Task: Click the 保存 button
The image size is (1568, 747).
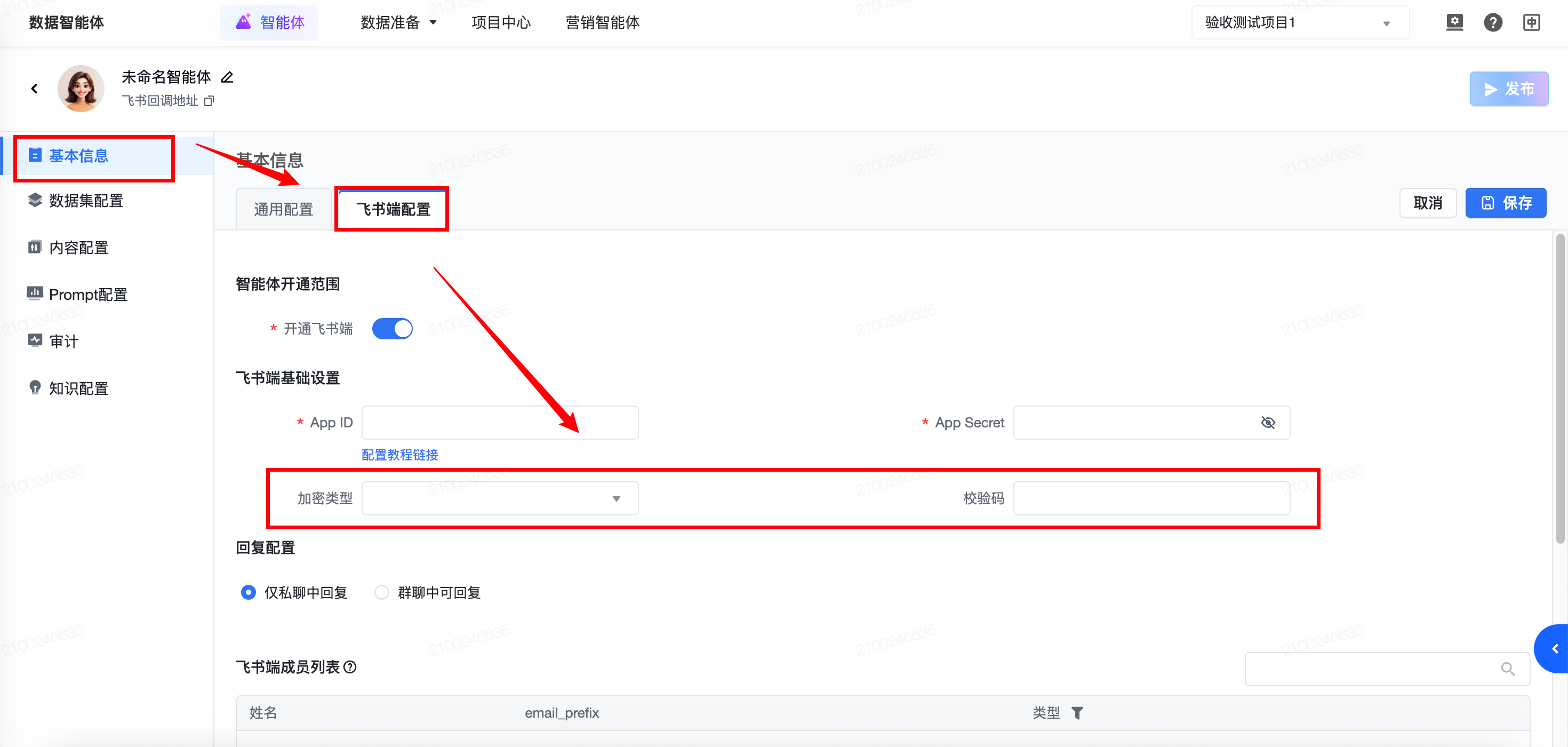Action: pyautogui.click(x=1505, y=203)
